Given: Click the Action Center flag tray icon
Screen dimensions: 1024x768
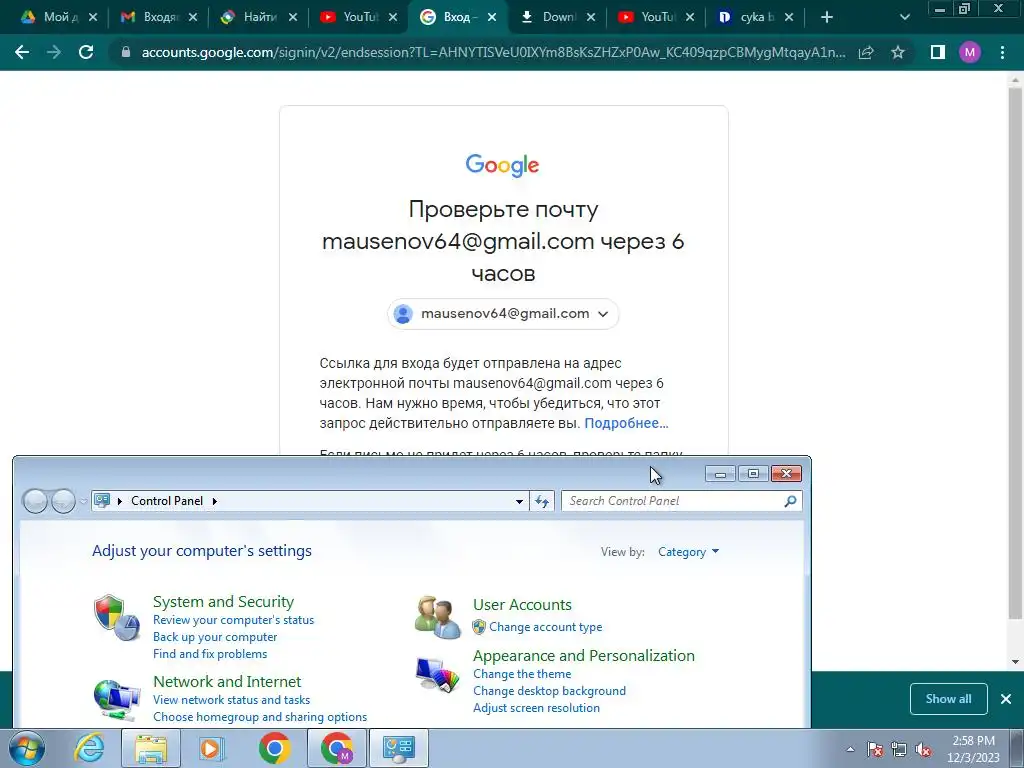Looking at the screenshot, I should pos(875,750).
